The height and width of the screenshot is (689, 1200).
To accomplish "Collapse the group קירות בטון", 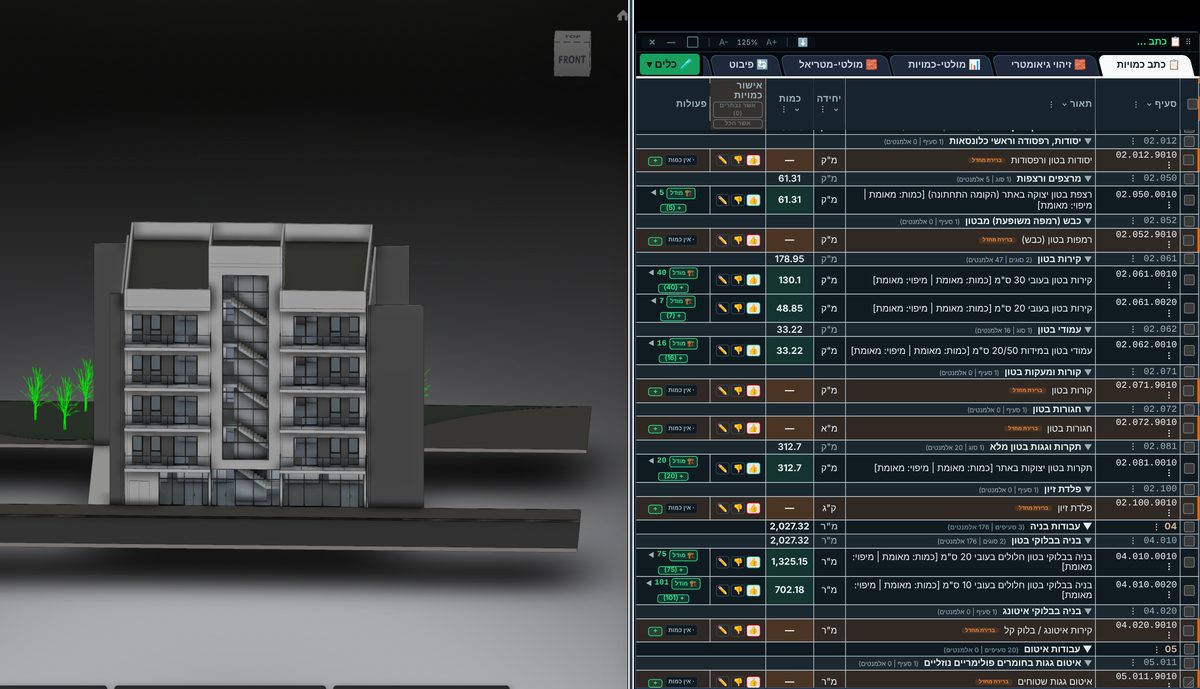I will [1088, 258].
